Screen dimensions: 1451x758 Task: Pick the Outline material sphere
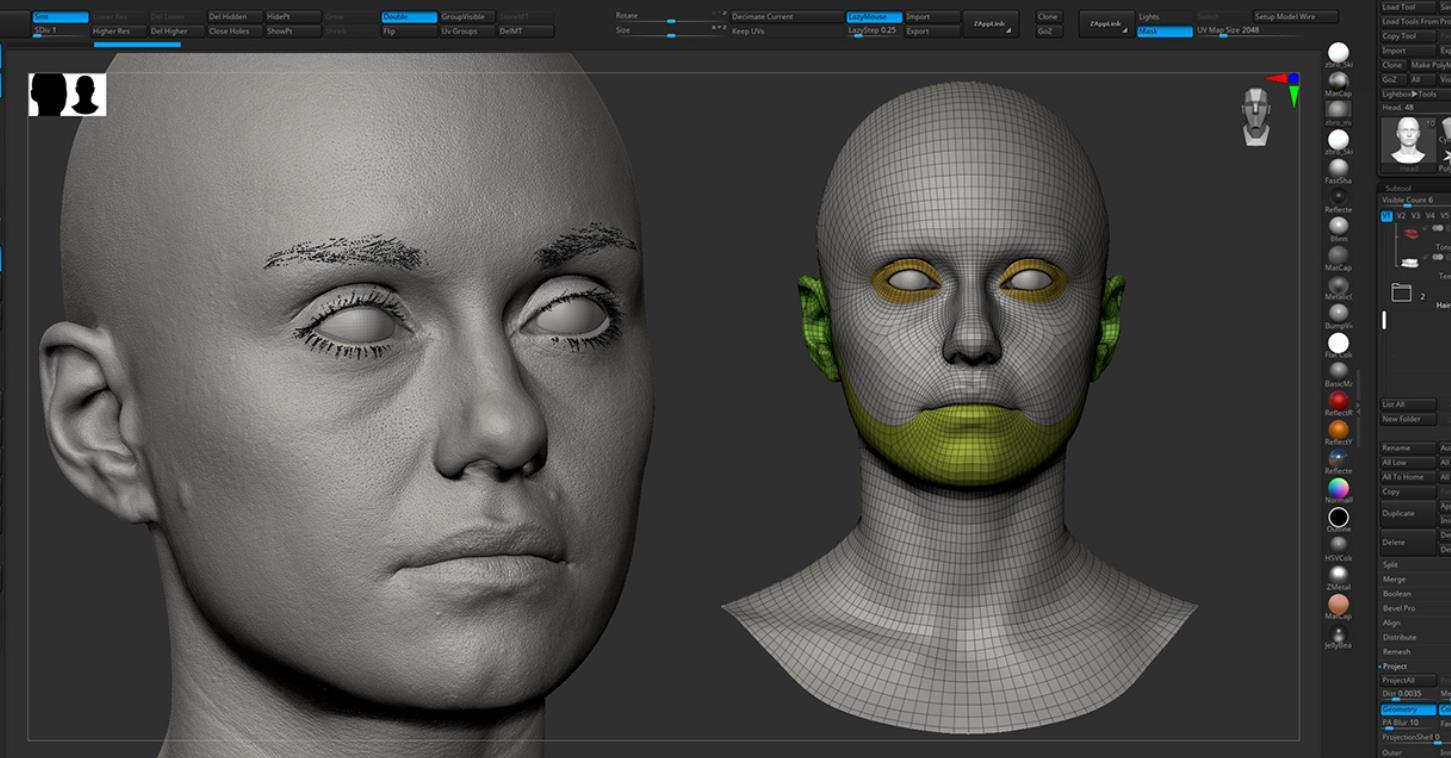[x=1338, y=517]
